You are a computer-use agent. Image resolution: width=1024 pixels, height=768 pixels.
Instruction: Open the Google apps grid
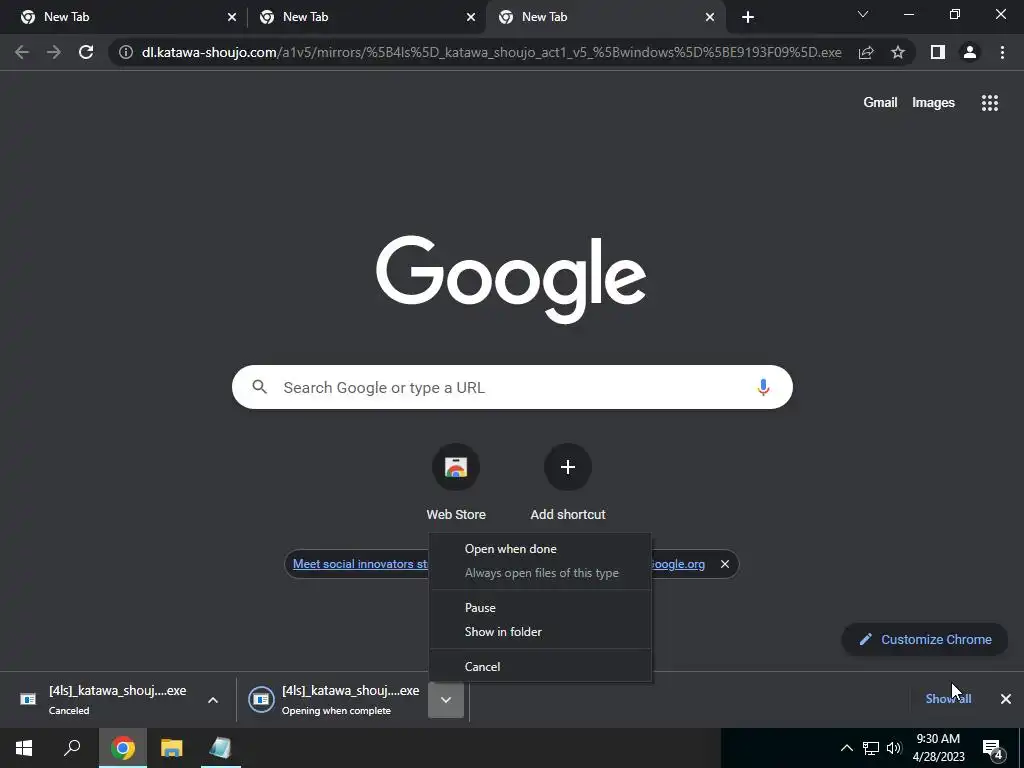tap(990, 103)
